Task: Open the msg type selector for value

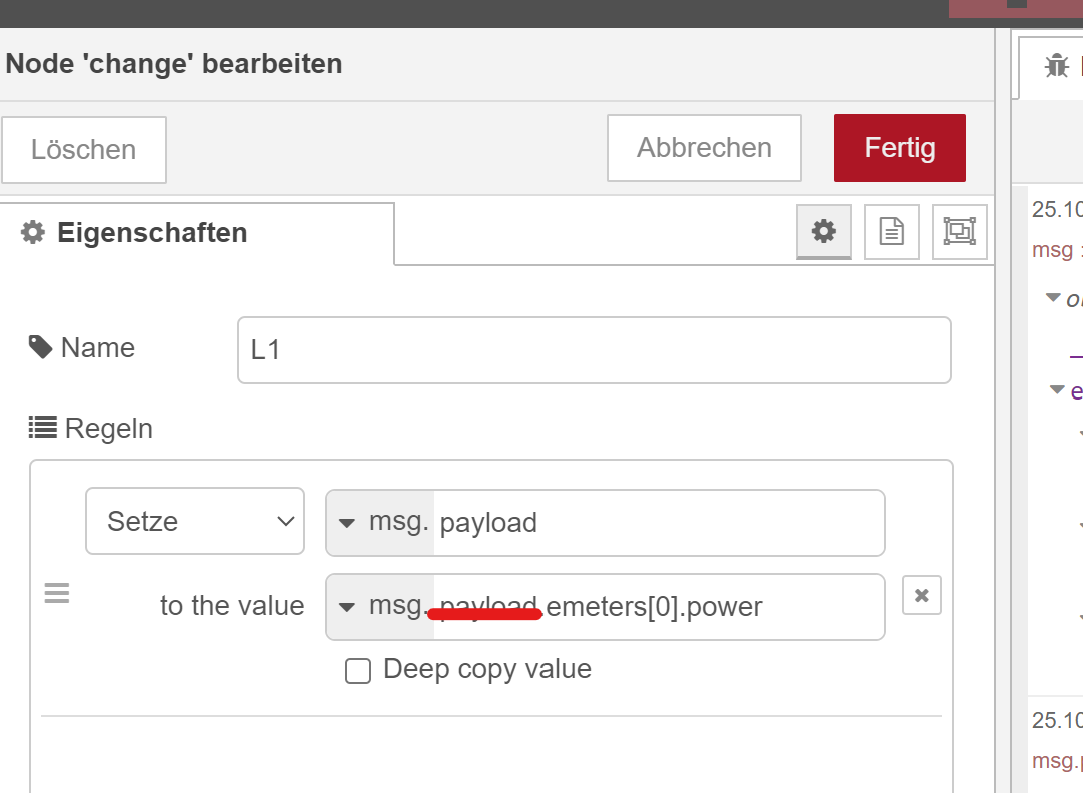Action: tap(380, 607)
